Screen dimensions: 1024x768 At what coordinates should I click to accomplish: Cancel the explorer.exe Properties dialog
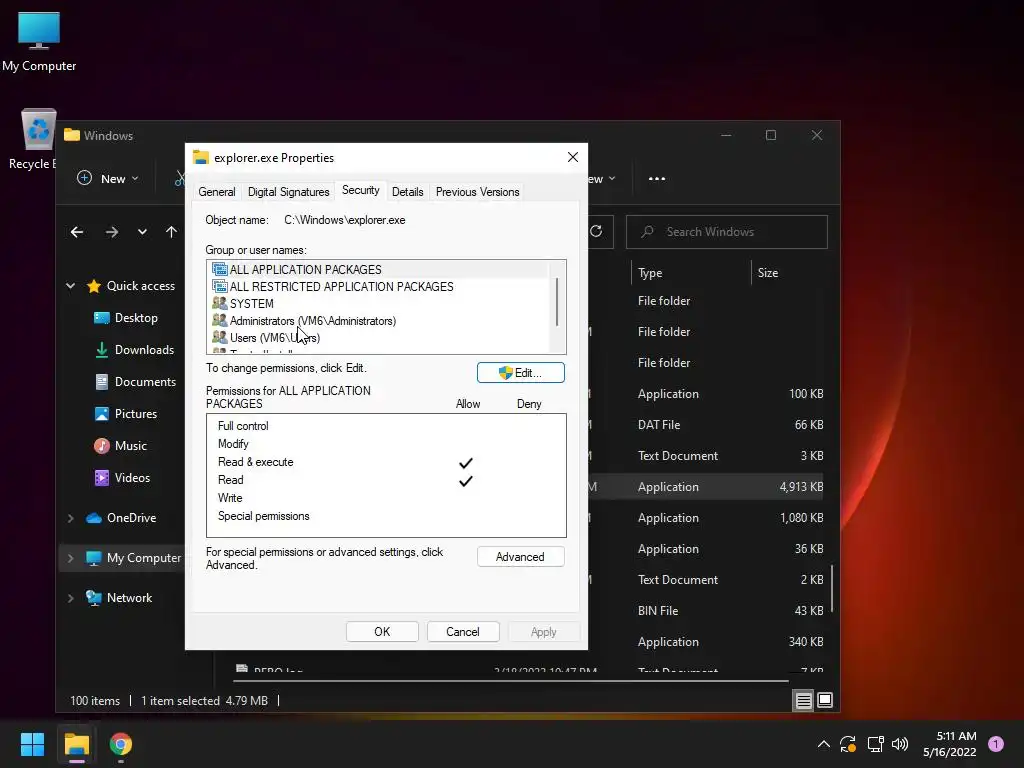coord(463,632)
